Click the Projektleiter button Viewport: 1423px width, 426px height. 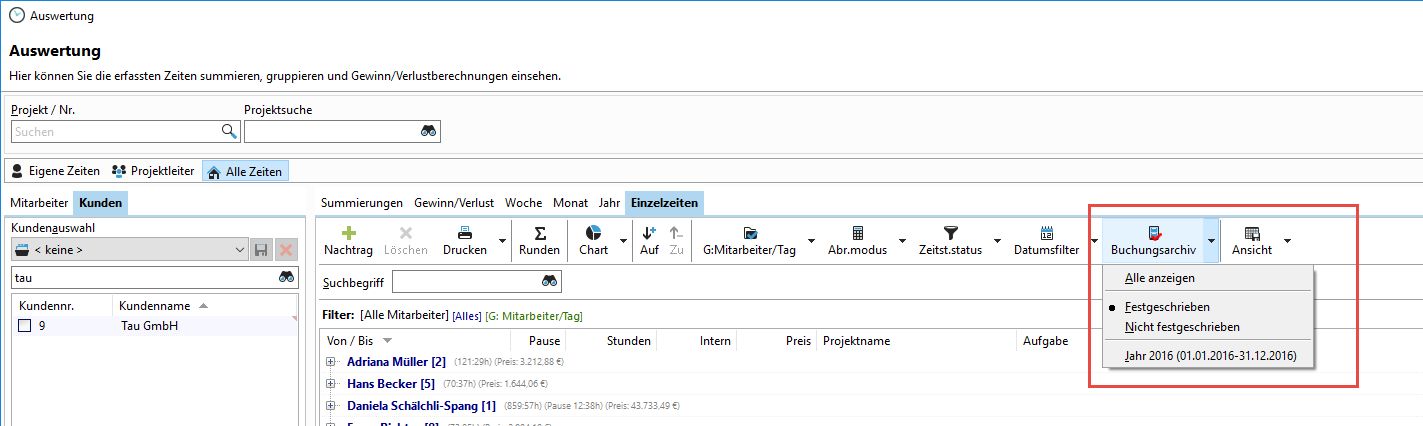pos(152,171)
